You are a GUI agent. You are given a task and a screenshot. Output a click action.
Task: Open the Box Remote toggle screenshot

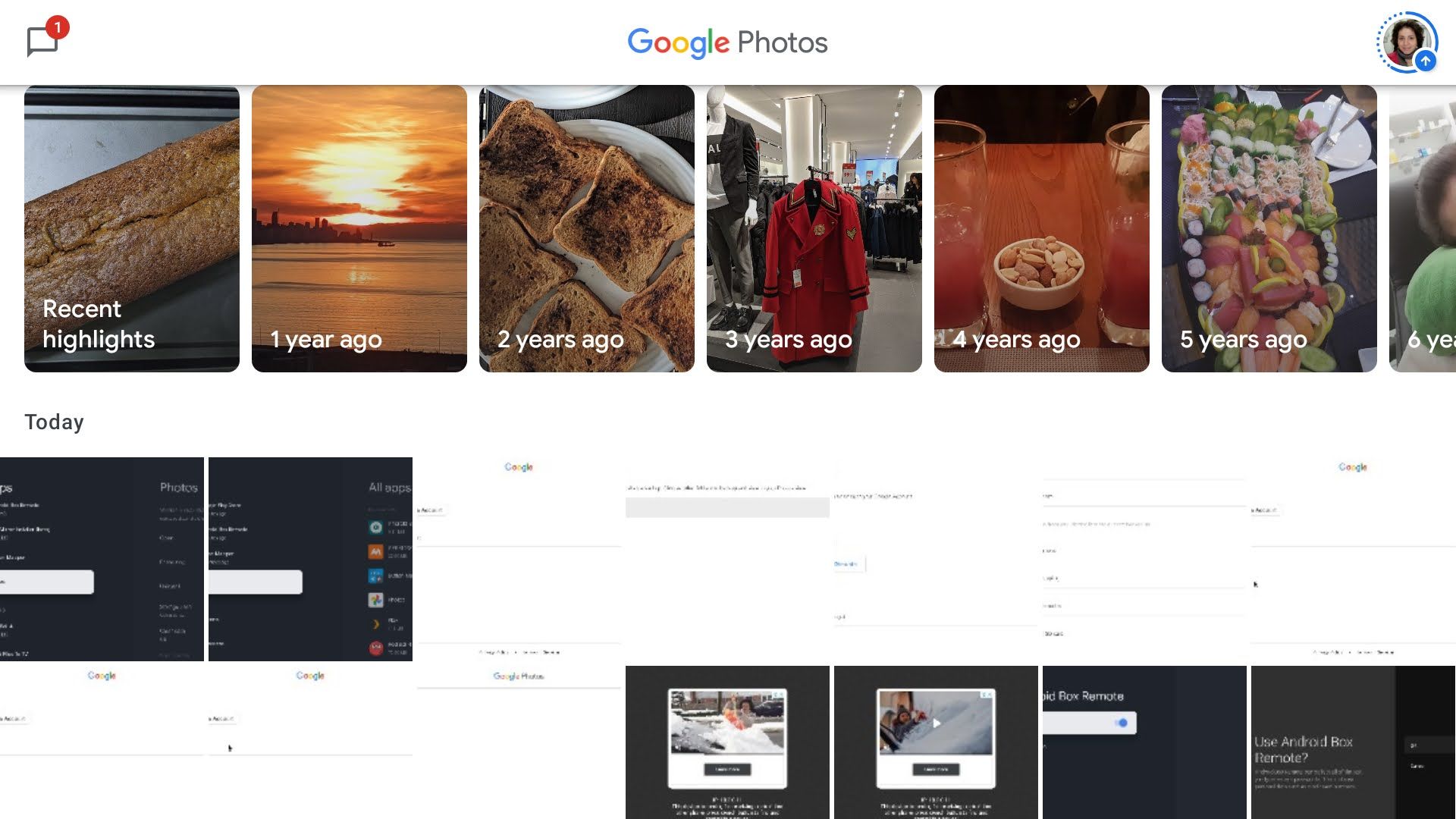click(1144, 742)
